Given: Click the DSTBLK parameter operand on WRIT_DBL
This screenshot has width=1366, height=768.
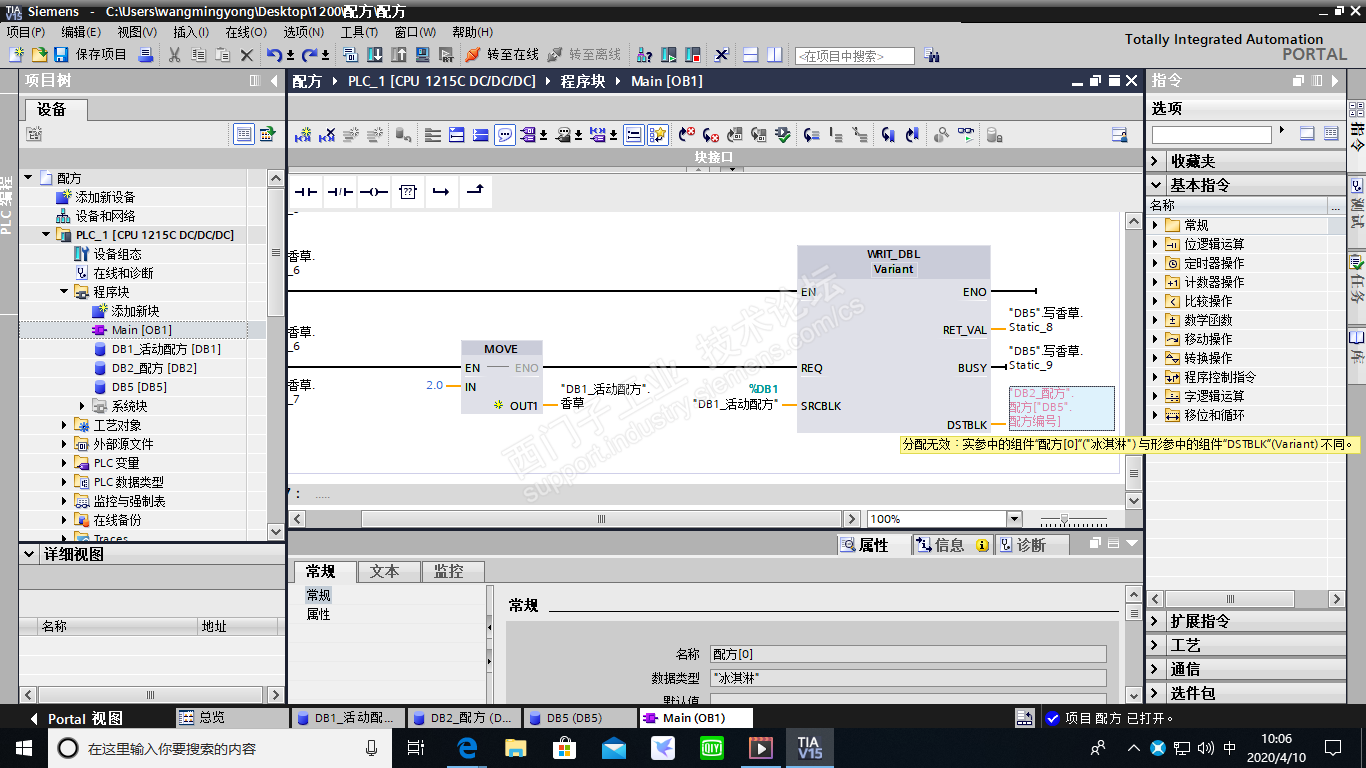Looking at the screenshot, I should pyautogui.click(x=1062, y=407).
